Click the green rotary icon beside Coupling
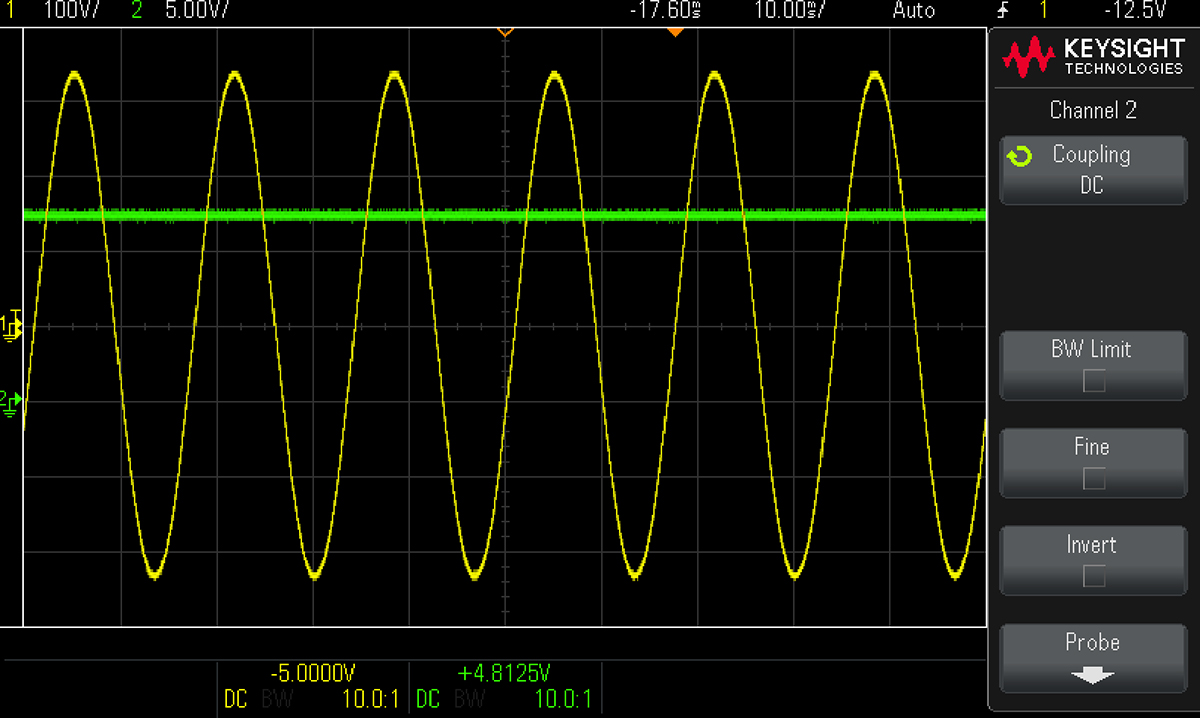1200x718 pixels. pyautogui.click(x=1019, y=156)
